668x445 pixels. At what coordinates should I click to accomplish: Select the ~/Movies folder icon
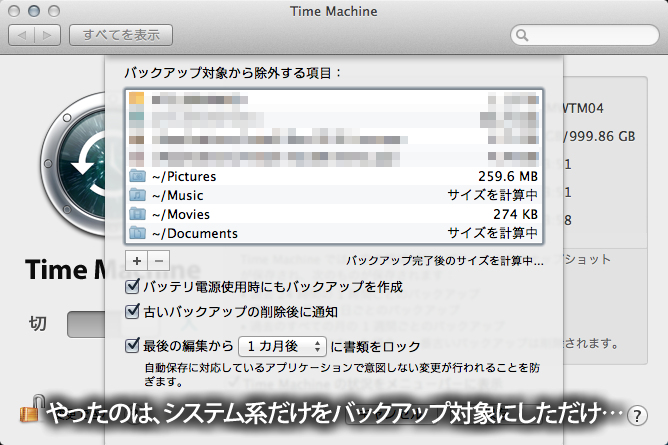click(137, 214)
